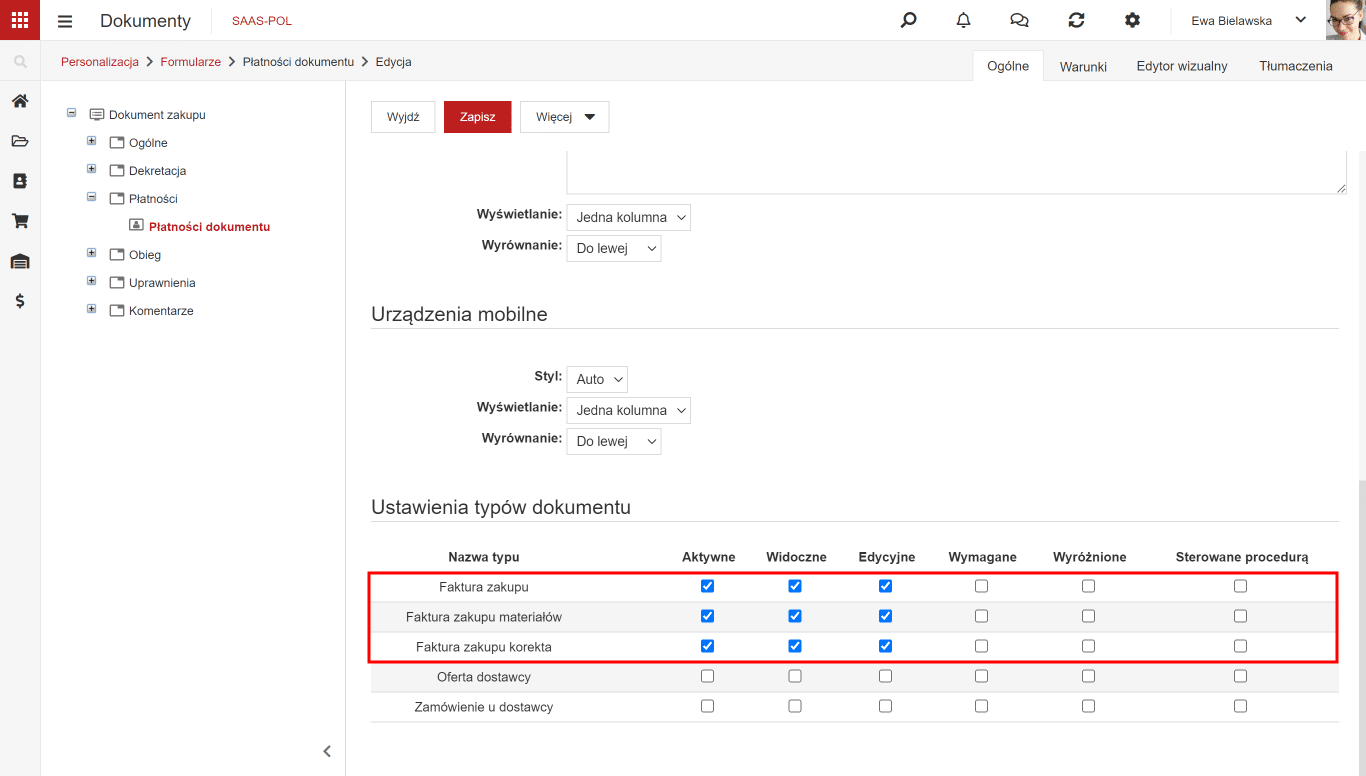This screenshot has width=1366, height=776.
Task: Open the Styl dropdown set to Auto
Action: coord(597,379)
